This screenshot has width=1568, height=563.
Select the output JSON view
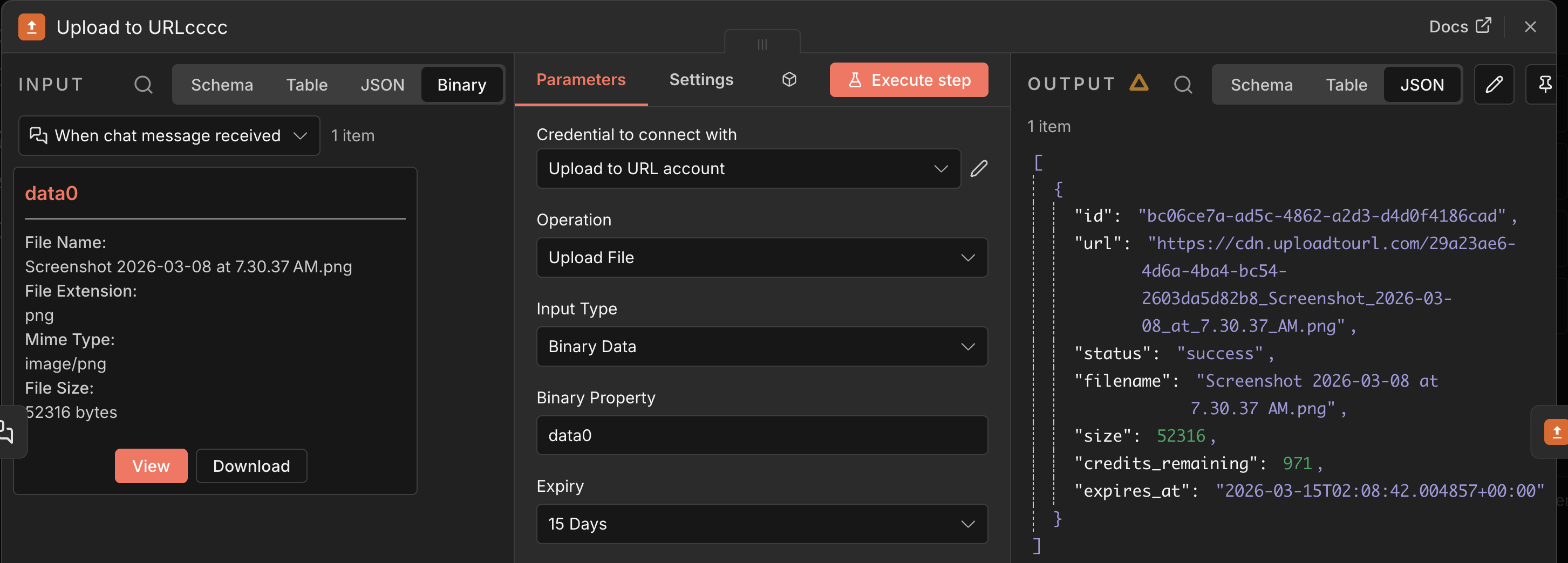[x=1422, y=85]
